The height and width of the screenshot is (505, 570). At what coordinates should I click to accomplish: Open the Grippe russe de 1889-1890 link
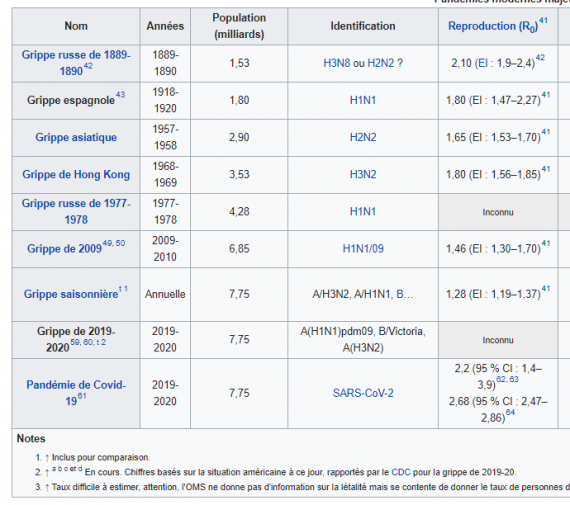coord(76,63)
